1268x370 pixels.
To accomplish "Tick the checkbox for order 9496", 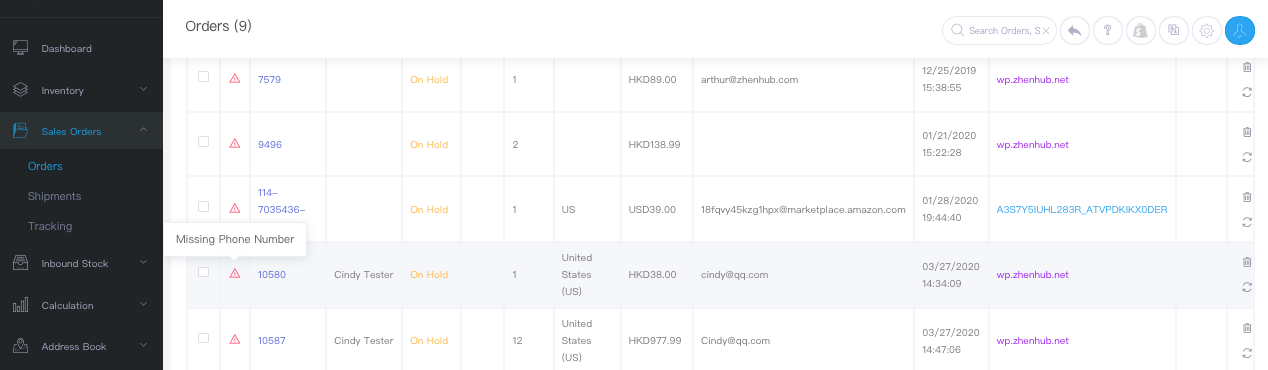I will (x=204, y=142).
